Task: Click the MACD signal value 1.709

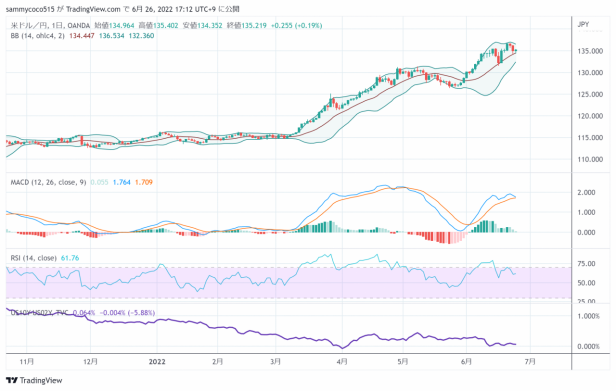Action: click(144, 182)
